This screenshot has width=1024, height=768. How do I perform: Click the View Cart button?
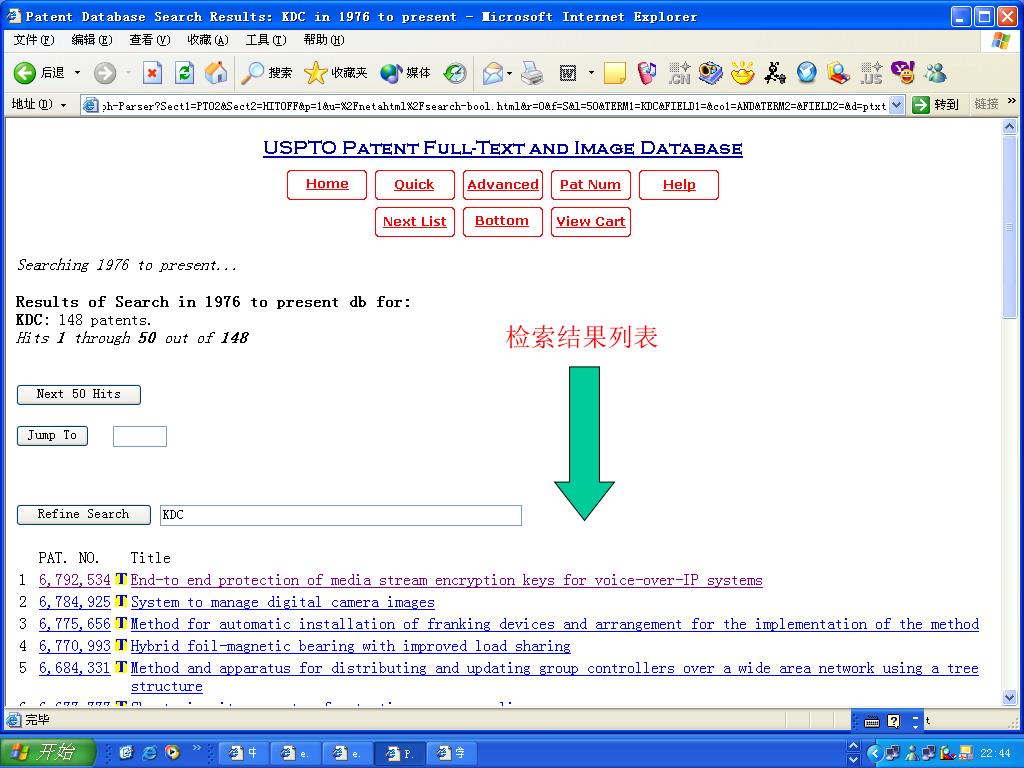pos(591,222)
